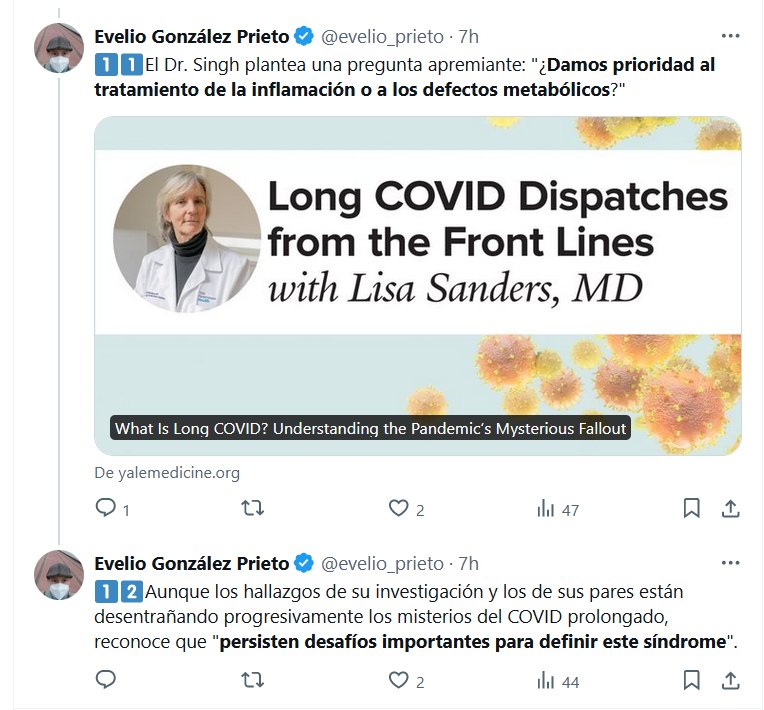
Task: Click the @evelio_prieto handle on second tweet
Action: (381, 563)
